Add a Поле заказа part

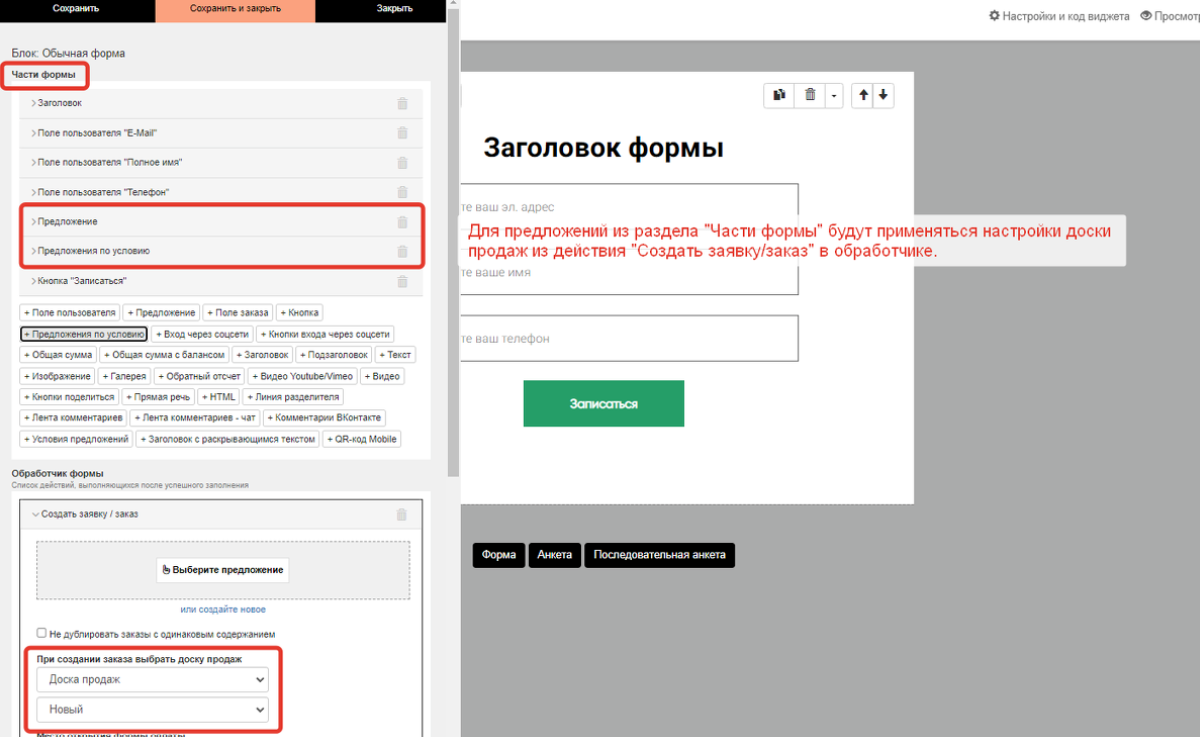238,313
